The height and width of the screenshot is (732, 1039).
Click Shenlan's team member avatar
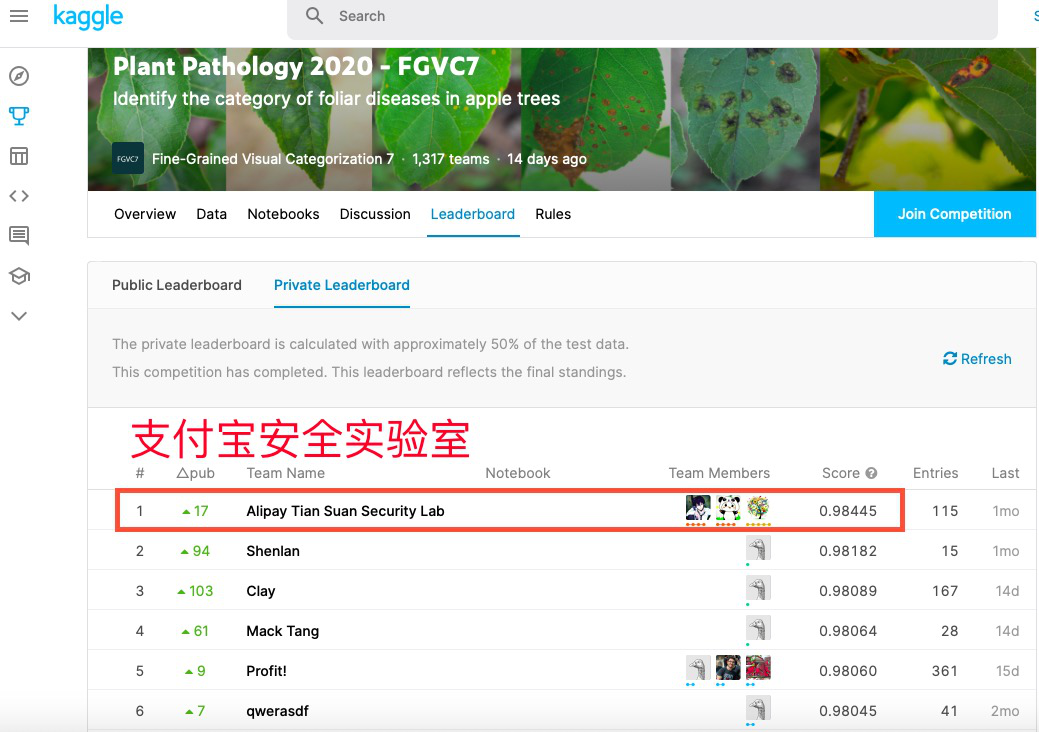[758, 549]
